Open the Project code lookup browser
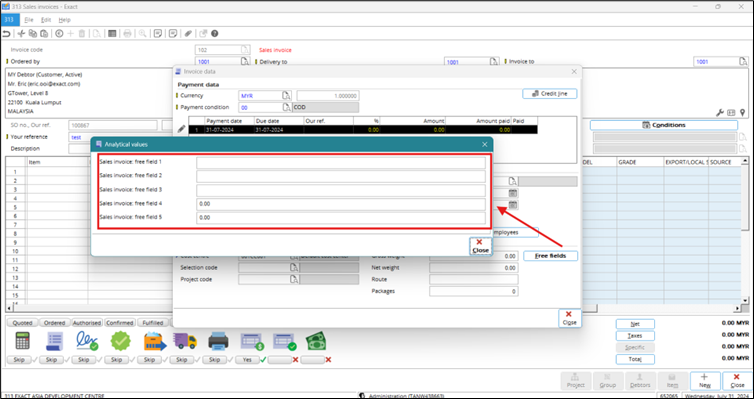Image resolution: width=754 pixels, height=399 pixels. point(294,279)
